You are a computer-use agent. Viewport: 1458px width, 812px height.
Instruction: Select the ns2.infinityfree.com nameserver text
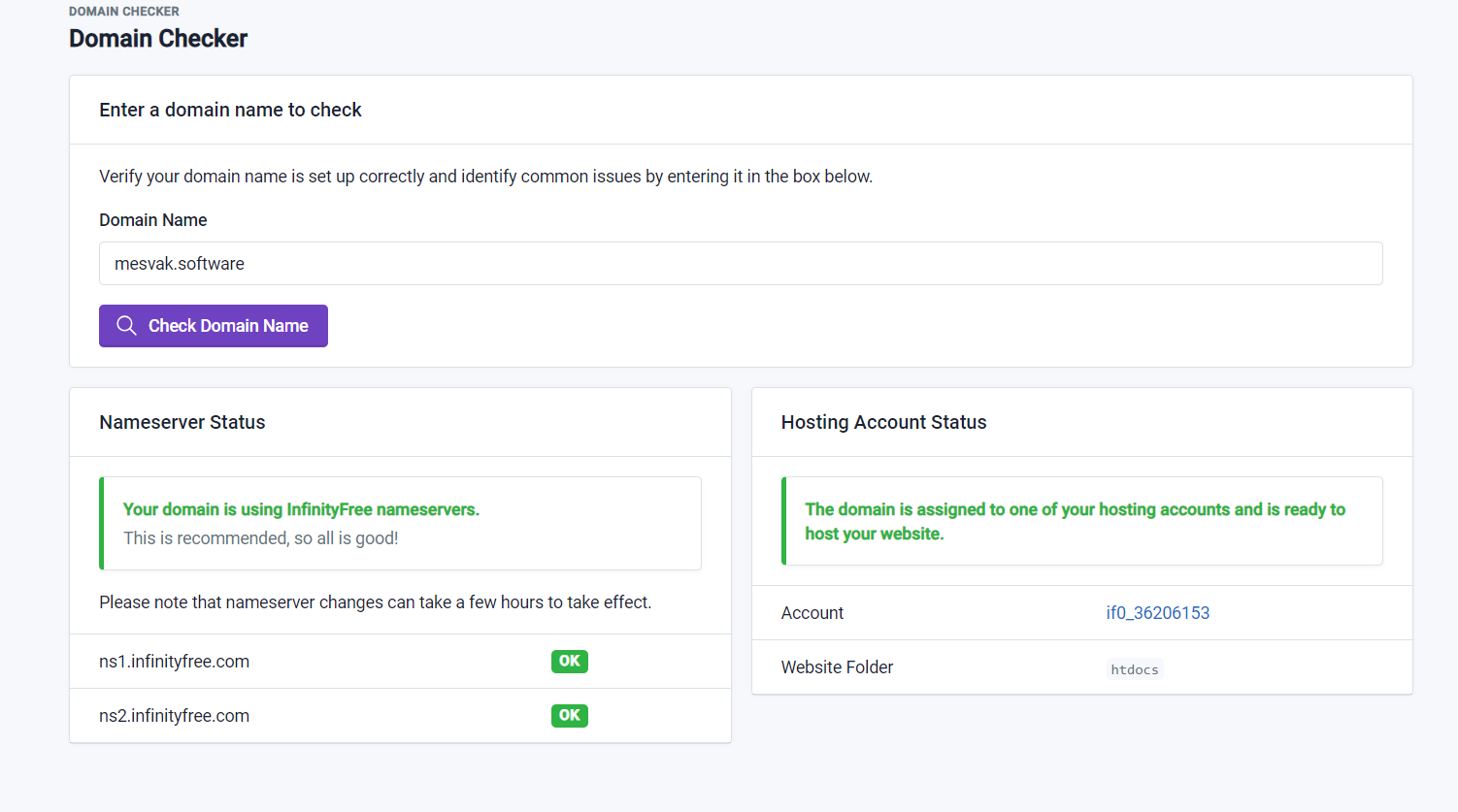coord(174,716)
